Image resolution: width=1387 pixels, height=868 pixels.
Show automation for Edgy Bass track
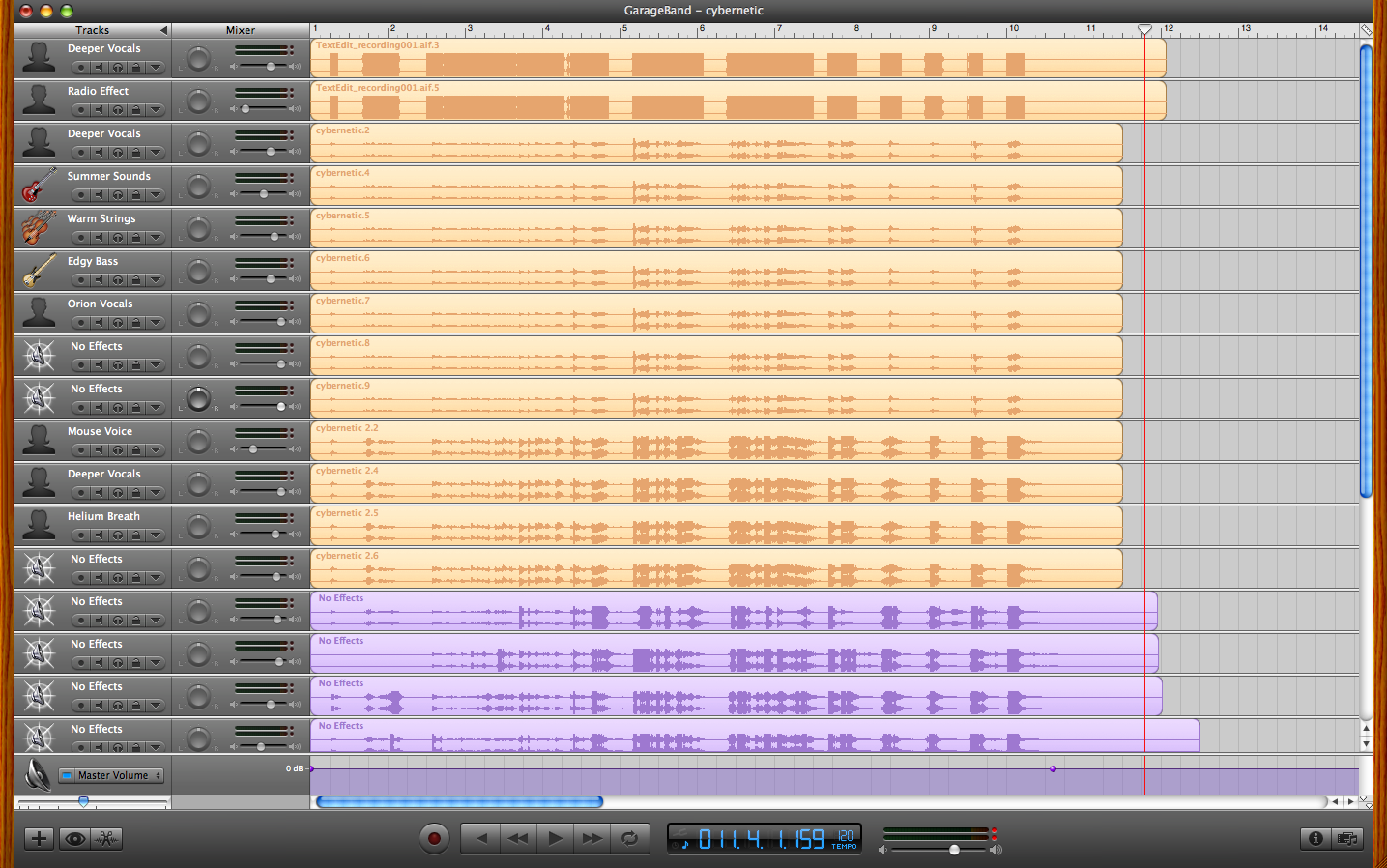[156, 280]
